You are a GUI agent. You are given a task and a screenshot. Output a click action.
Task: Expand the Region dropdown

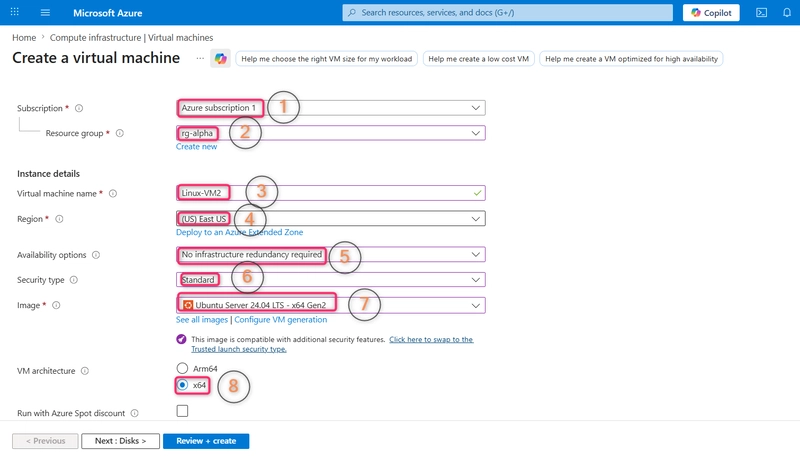(x=331, y=219)
